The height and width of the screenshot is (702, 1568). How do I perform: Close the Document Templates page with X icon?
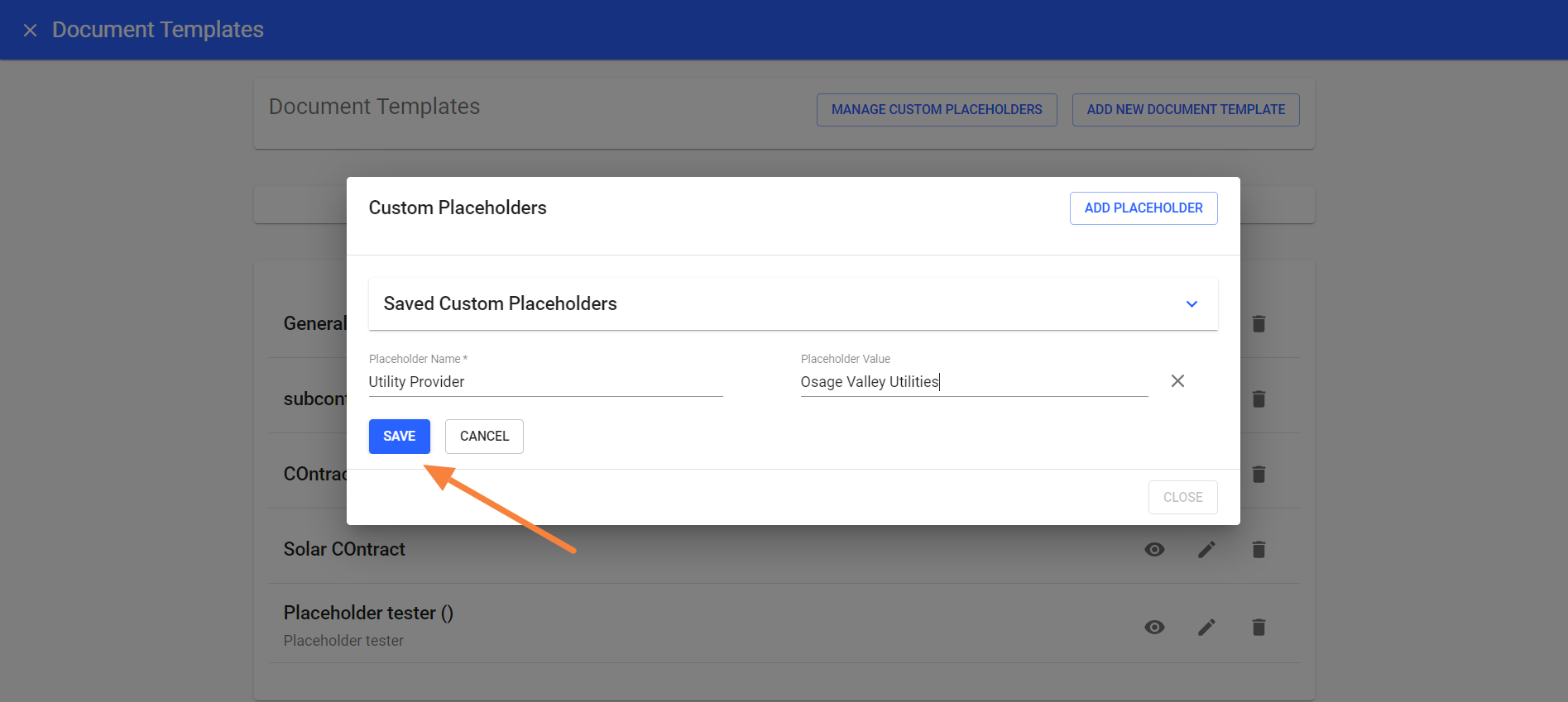(30, 31)
